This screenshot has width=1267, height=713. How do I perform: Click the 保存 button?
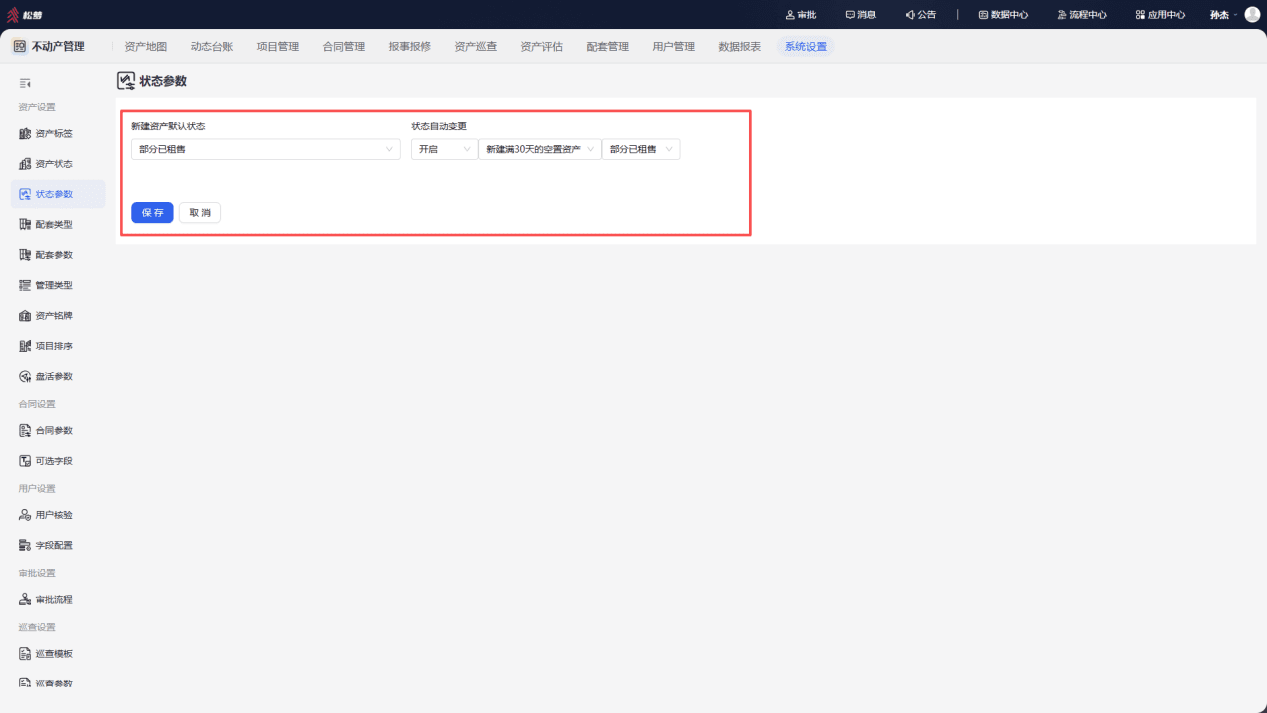tap(152, 213)
